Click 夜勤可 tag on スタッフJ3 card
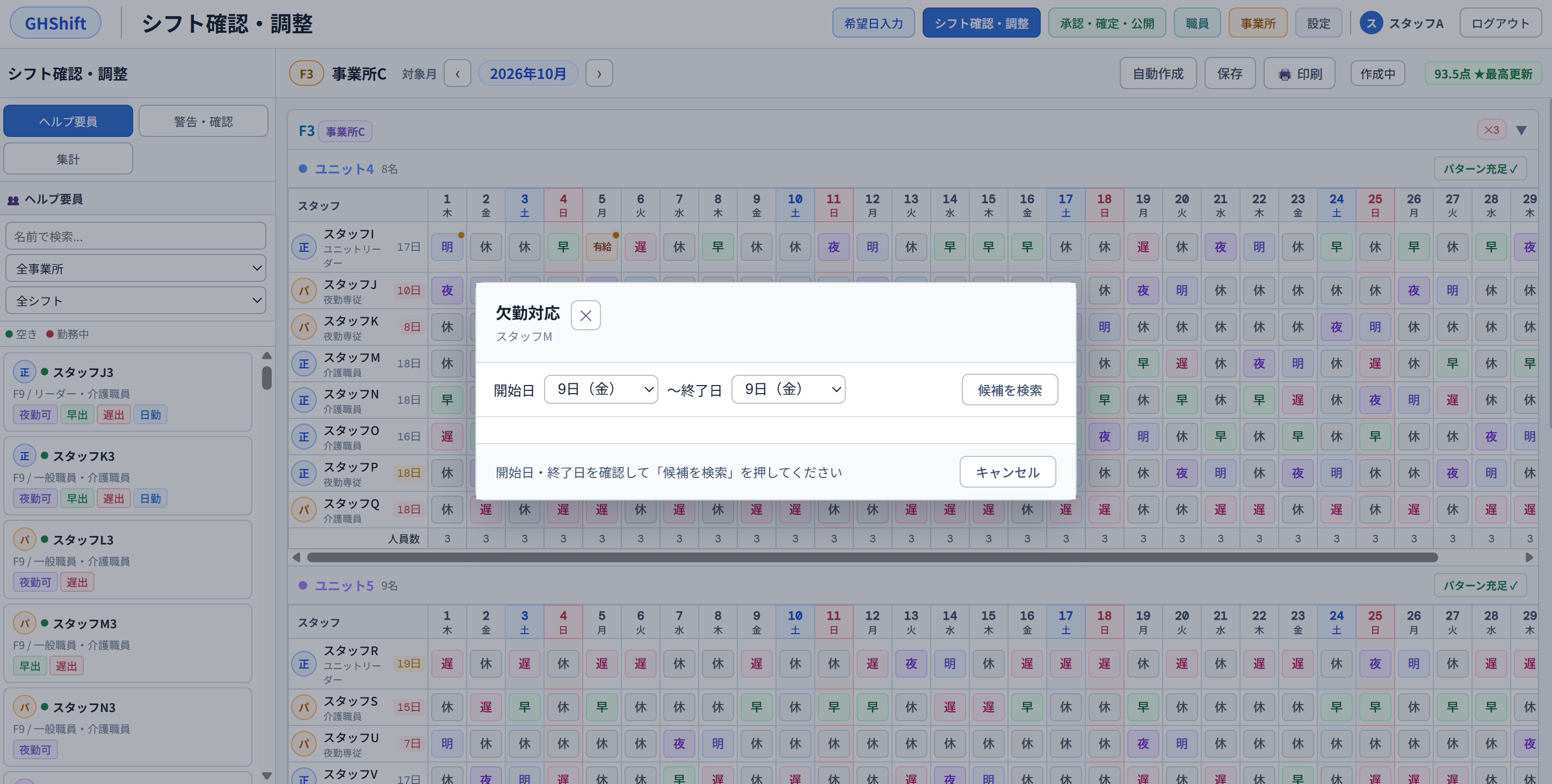 pyautogui.click(x=35, y=415)
